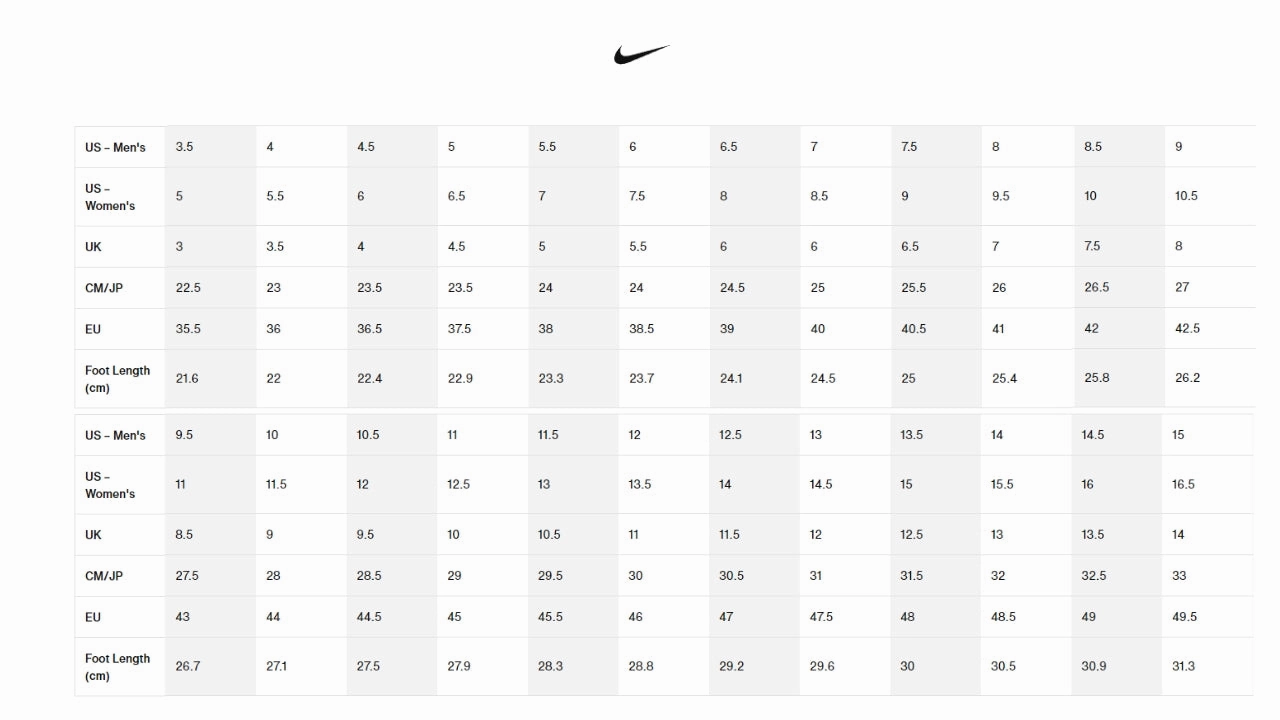Click the Nike swoosh logo
The width and height of the screenshot is (1280, 720).
641,54
